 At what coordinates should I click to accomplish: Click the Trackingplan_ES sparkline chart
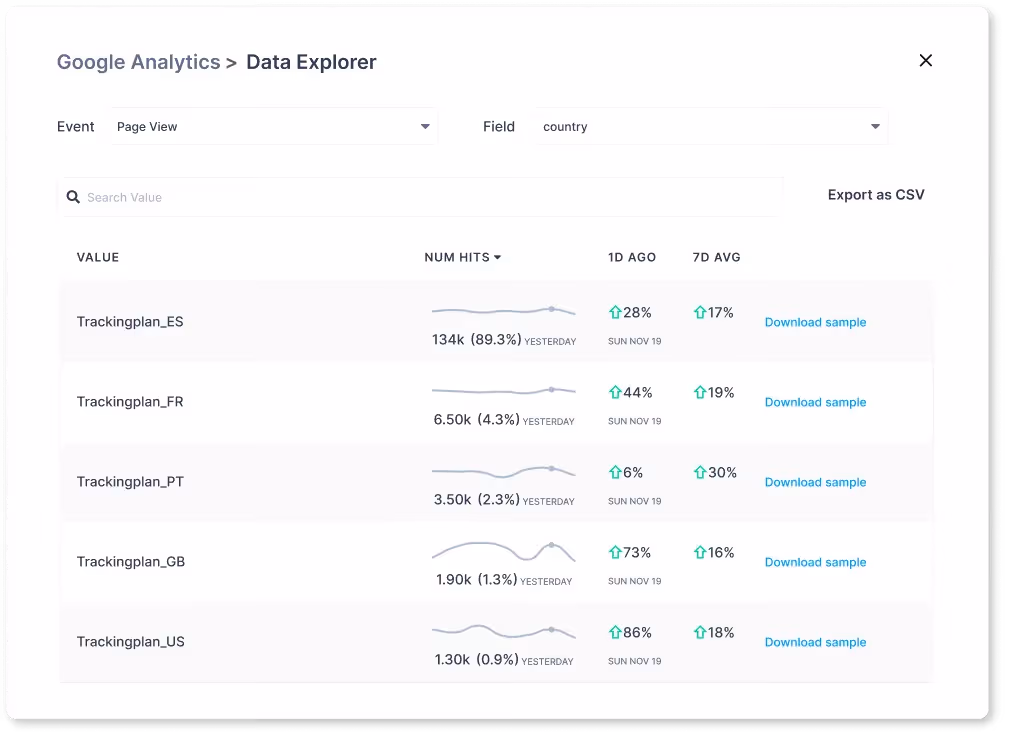503,311
